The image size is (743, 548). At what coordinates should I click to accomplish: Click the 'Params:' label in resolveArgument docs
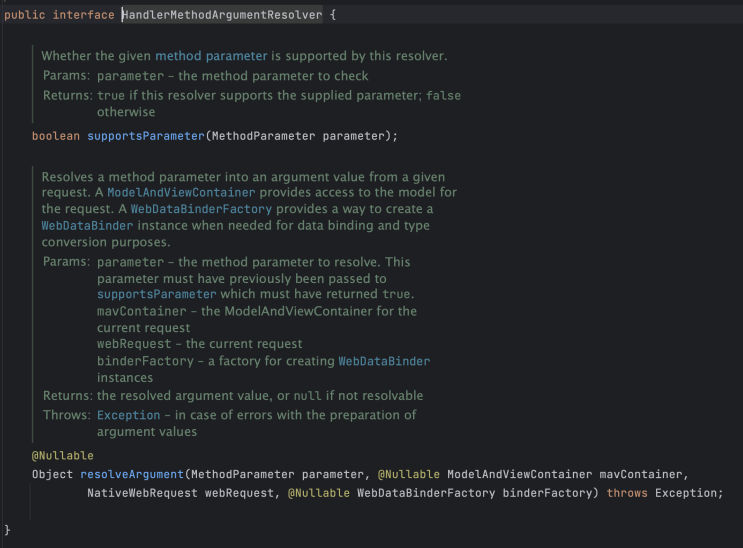(66, 262)
